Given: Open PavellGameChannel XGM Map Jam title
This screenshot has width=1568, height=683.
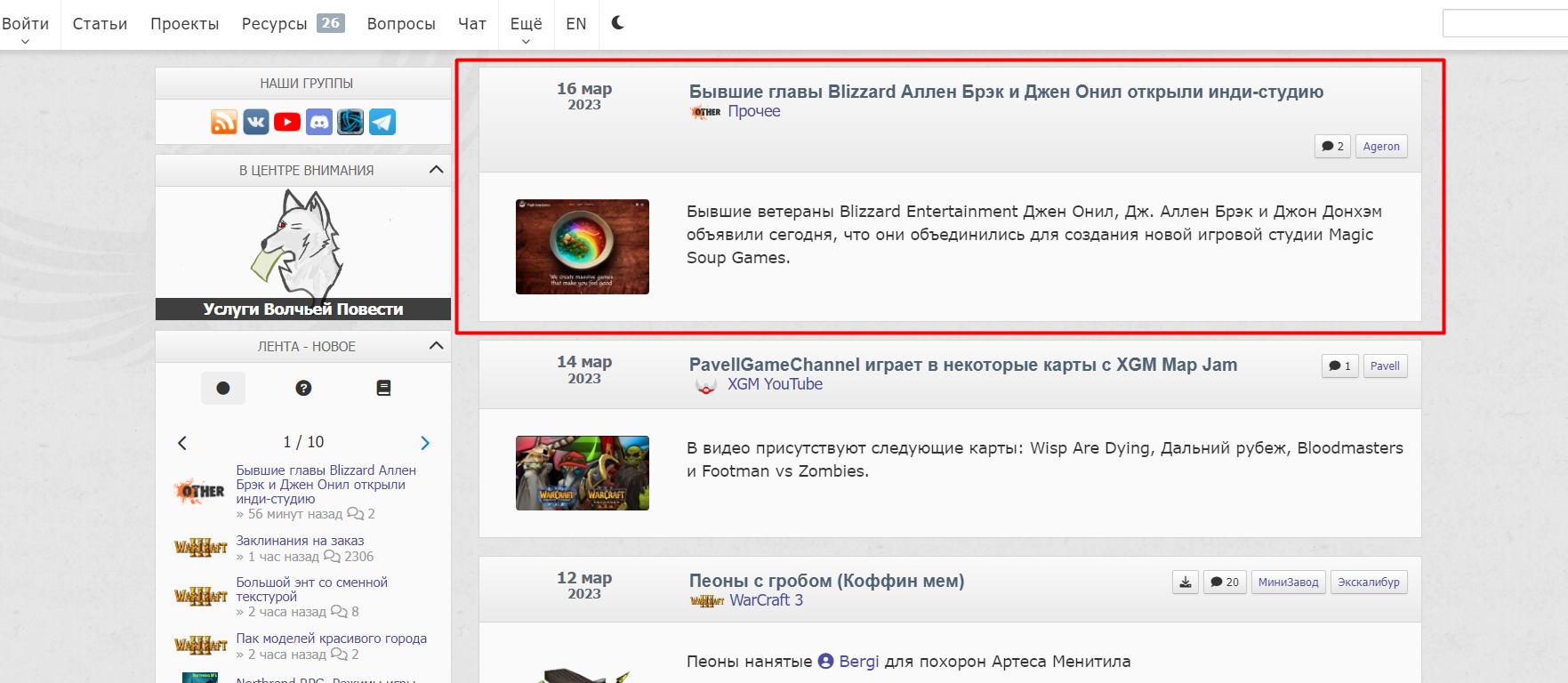Looking at the screenshot, I should coord(963,365).
